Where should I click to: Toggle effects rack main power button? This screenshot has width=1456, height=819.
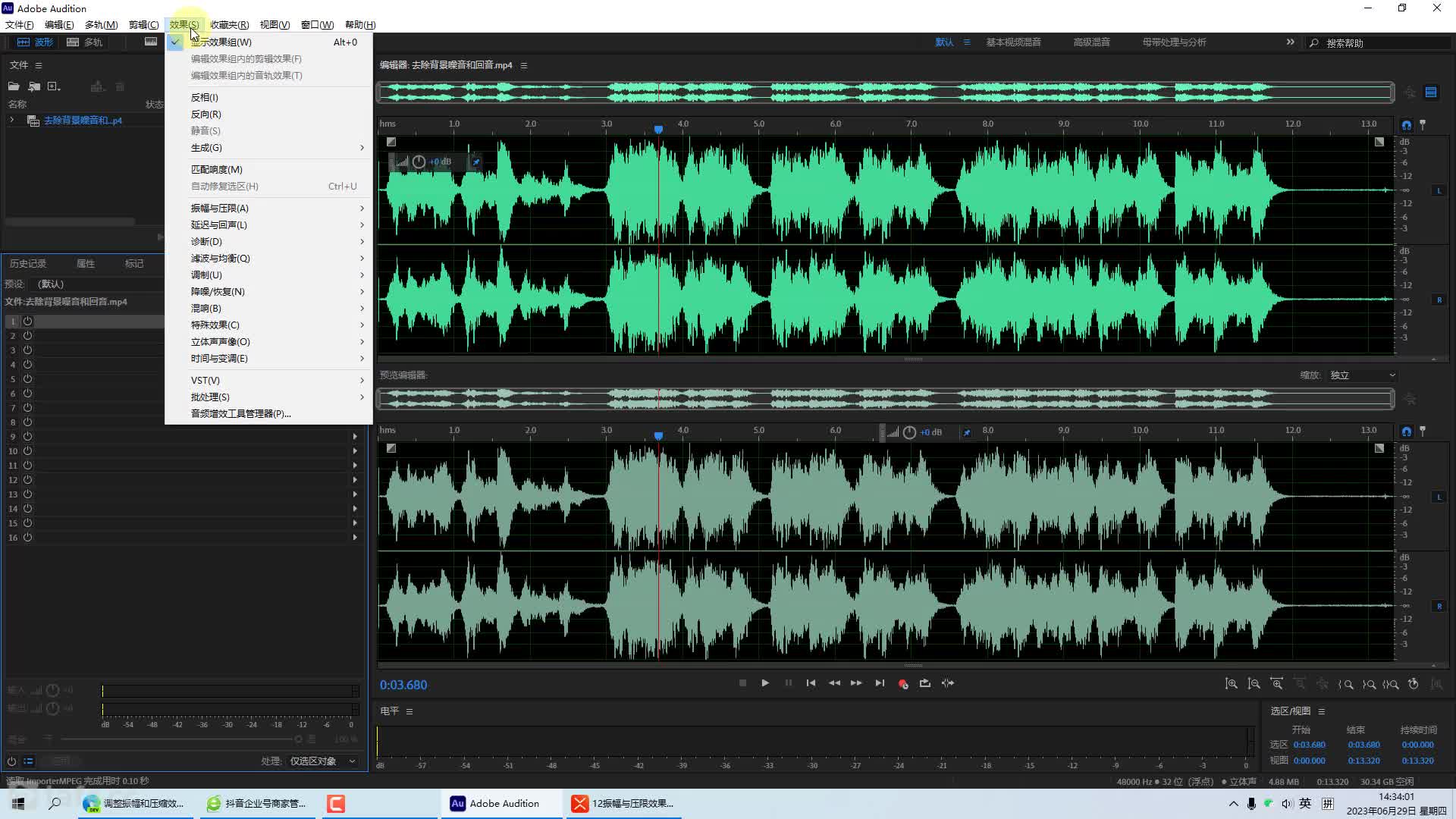pyautogui.click(x=11, y=761)
